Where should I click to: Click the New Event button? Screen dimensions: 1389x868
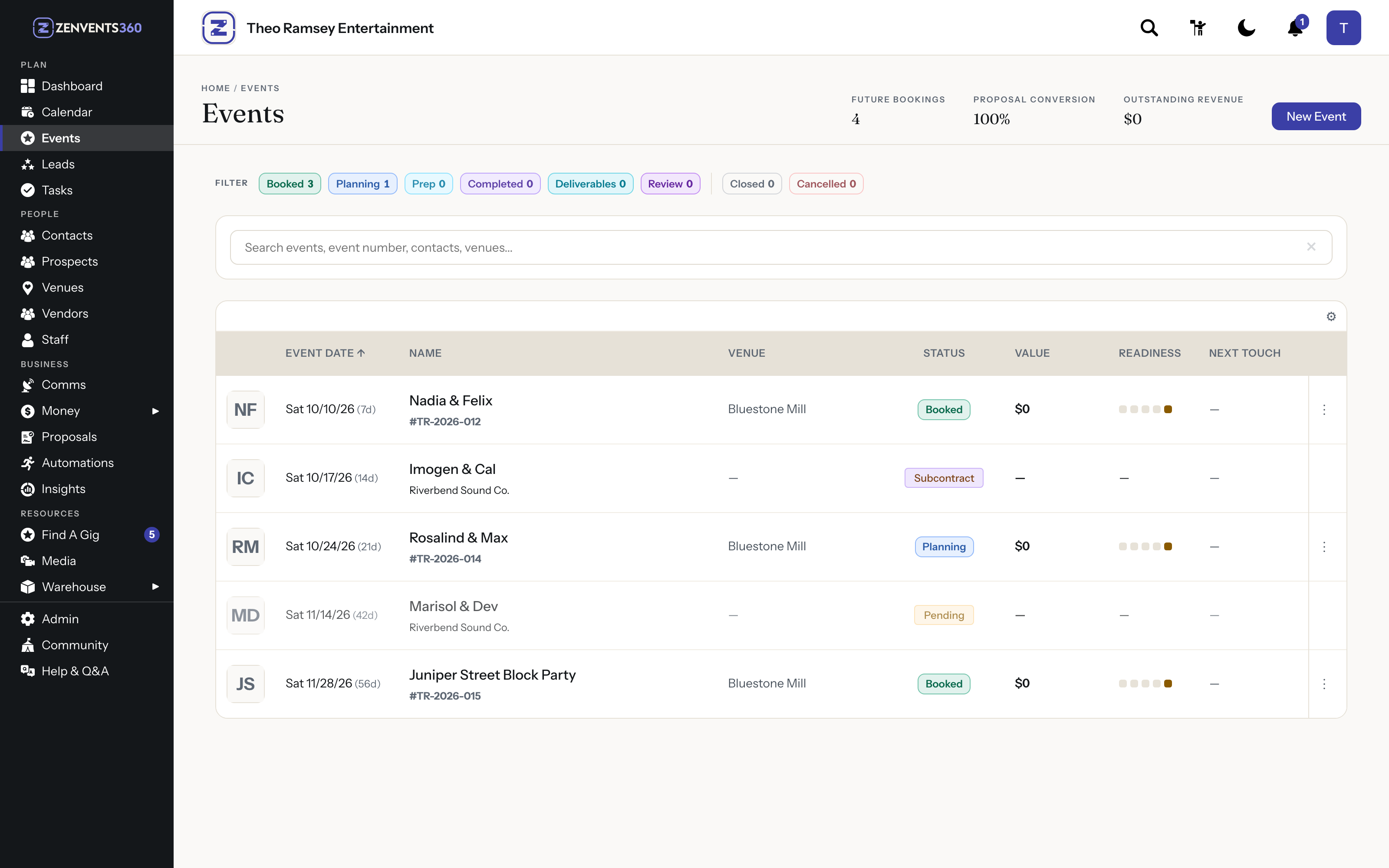pos(1316,117)
